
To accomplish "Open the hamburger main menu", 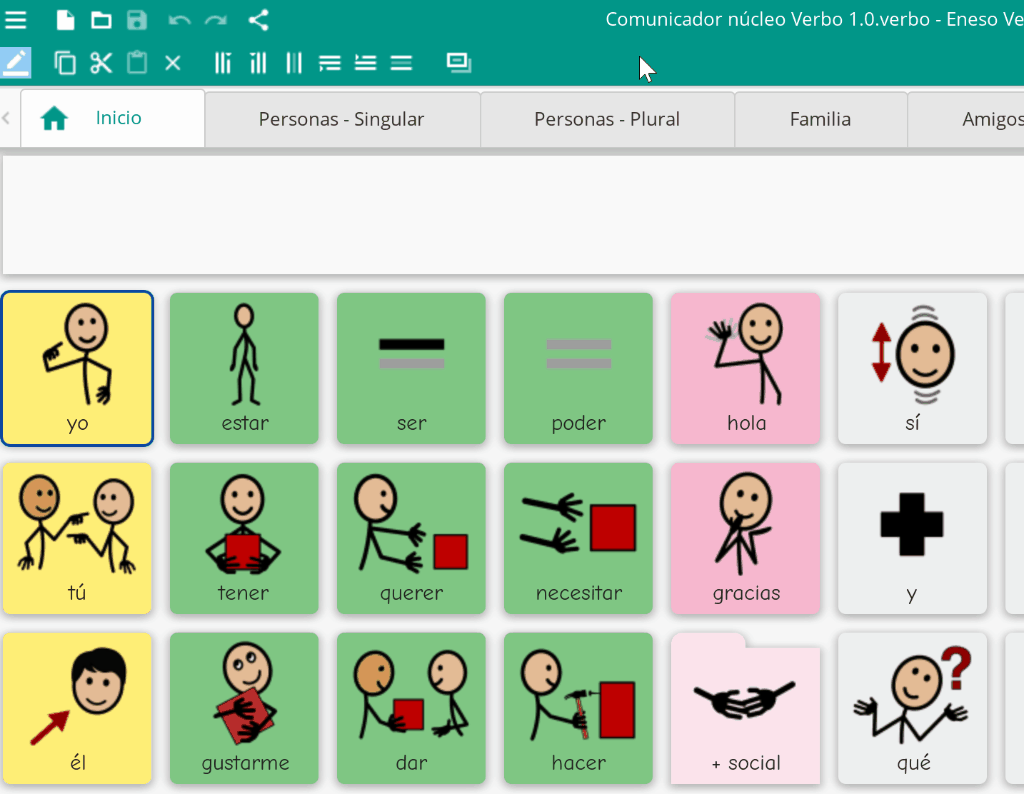I will click(15, 20).
